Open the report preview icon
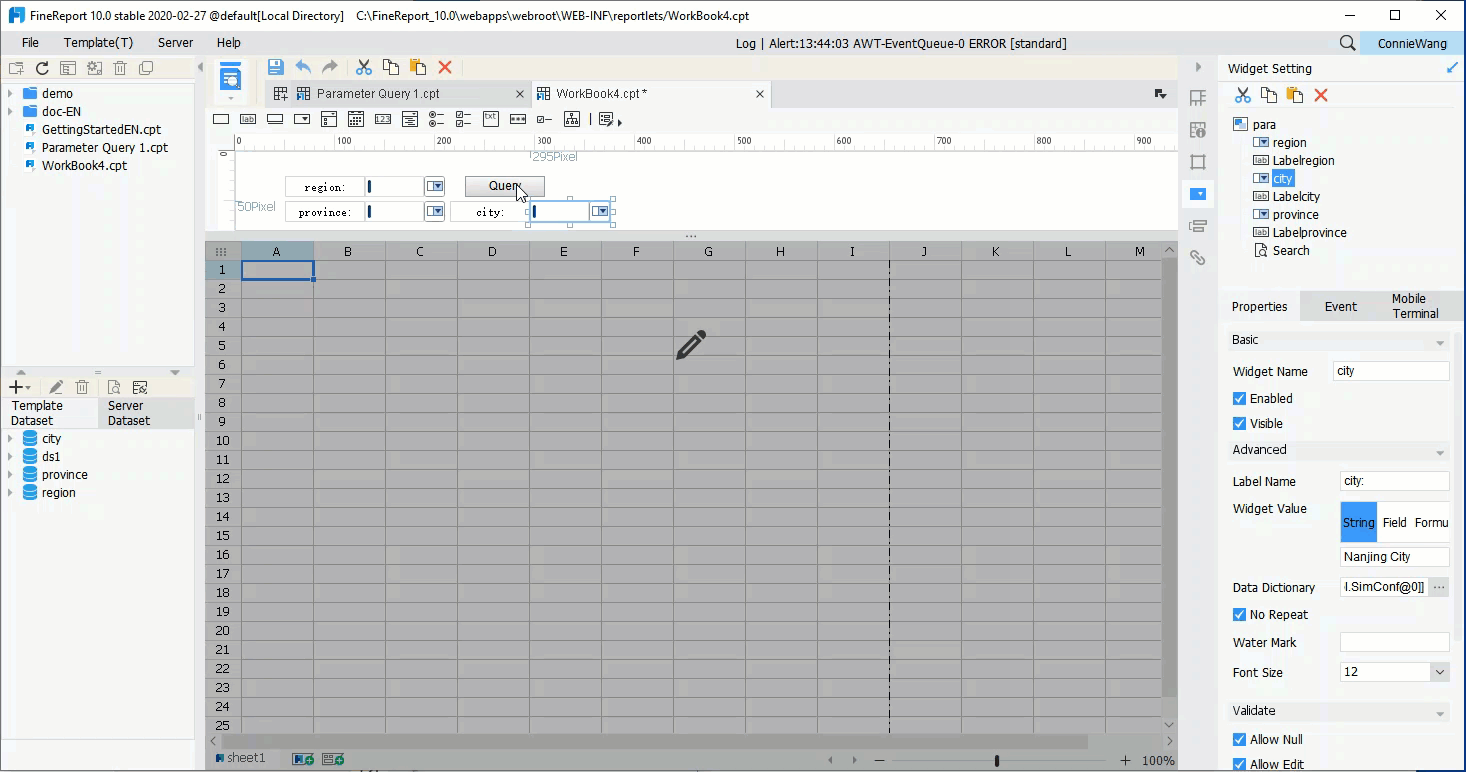Screen dimensions: 1466x772 point(231,77)
